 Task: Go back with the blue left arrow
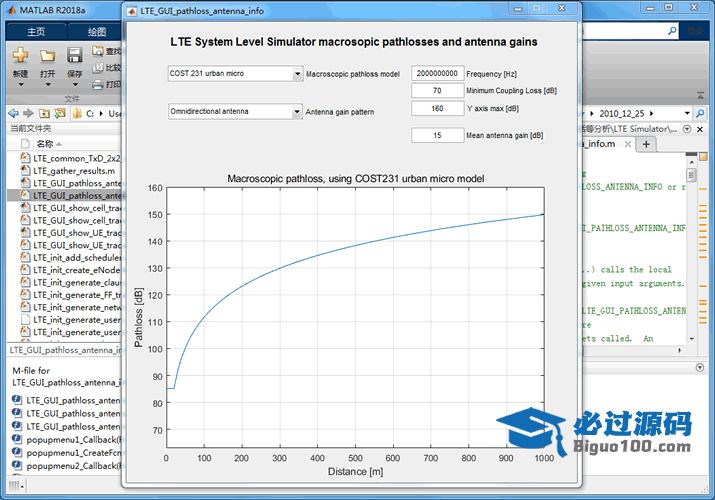tap(14, 113)
